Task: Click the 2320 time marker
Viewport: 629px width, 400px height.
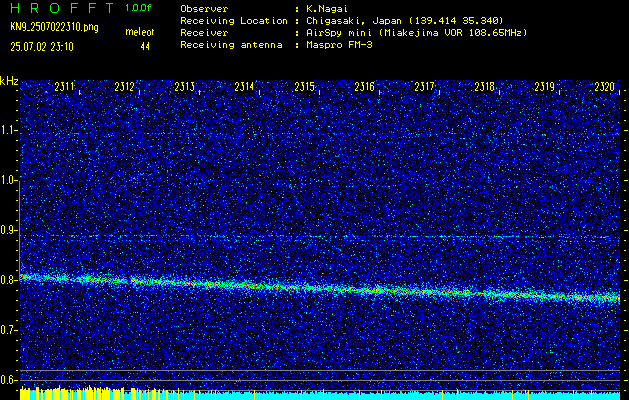Action: pyautogui.click(x=605, y=87)
